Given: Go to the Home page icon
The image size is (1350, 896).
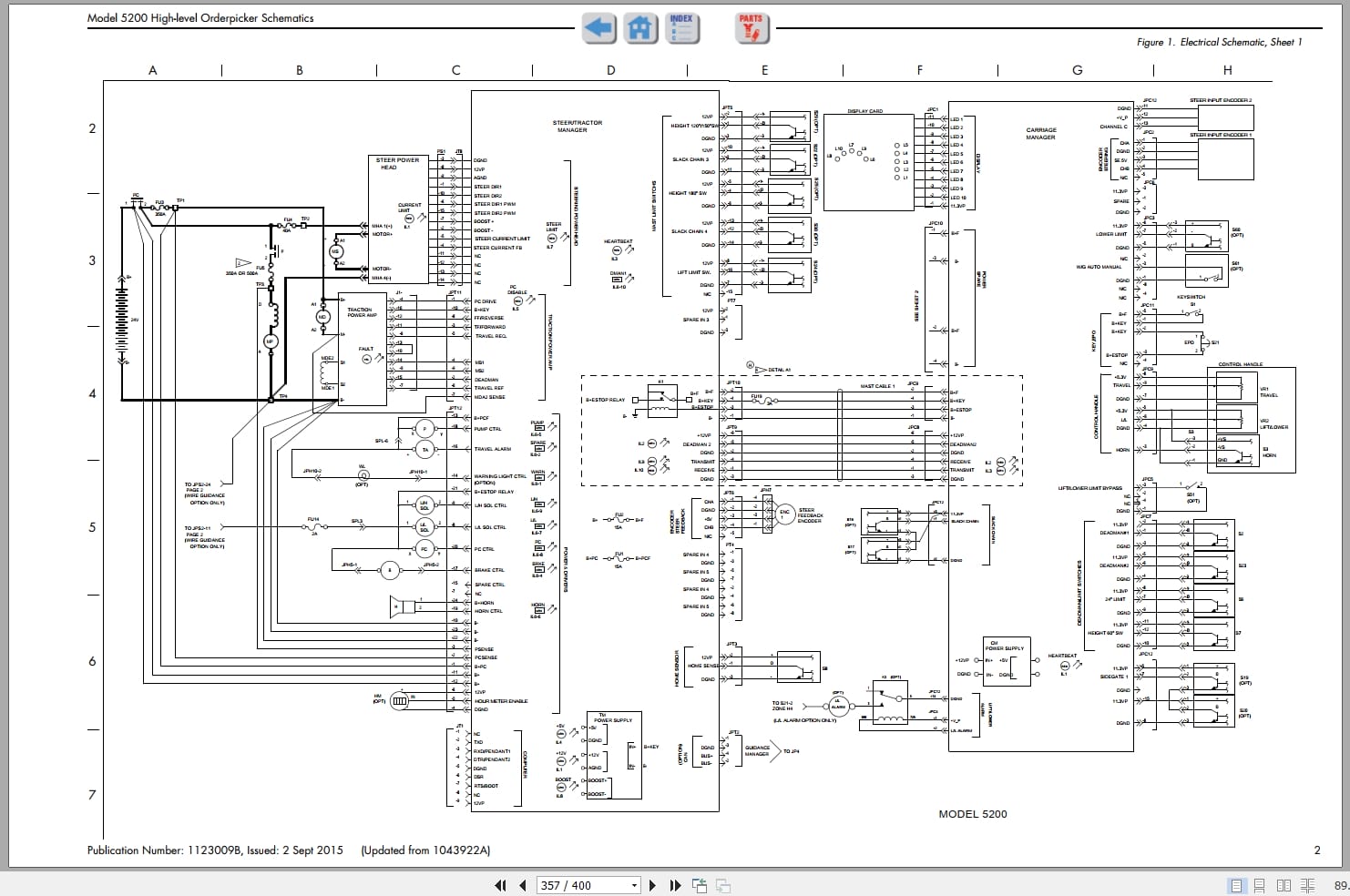Looking at the screenshot, I should pos(640,27).
